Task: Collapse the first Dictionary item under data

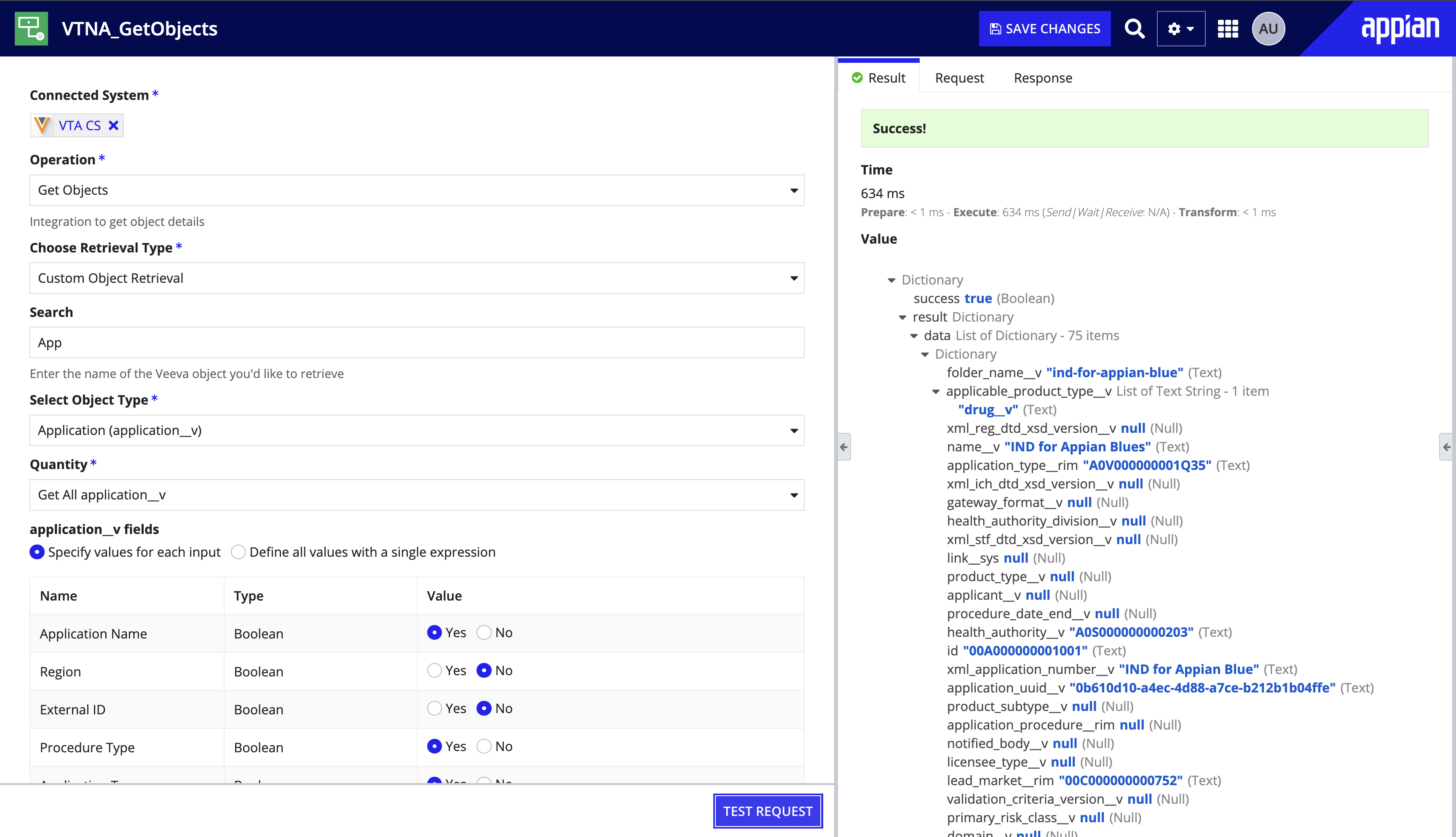Action: pos(924,355)
